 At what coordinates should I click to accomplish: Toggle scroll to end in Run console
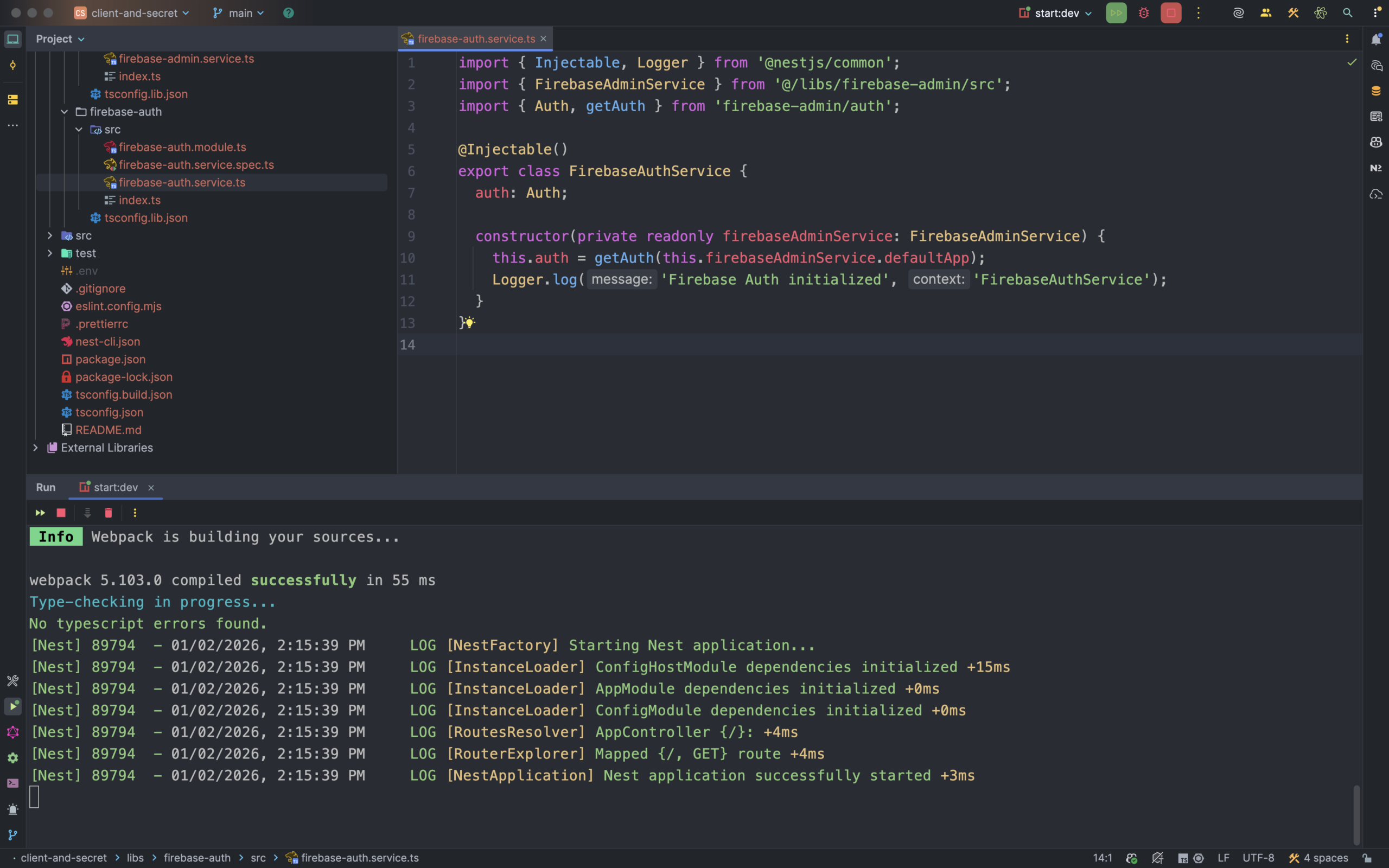point(87,513)
